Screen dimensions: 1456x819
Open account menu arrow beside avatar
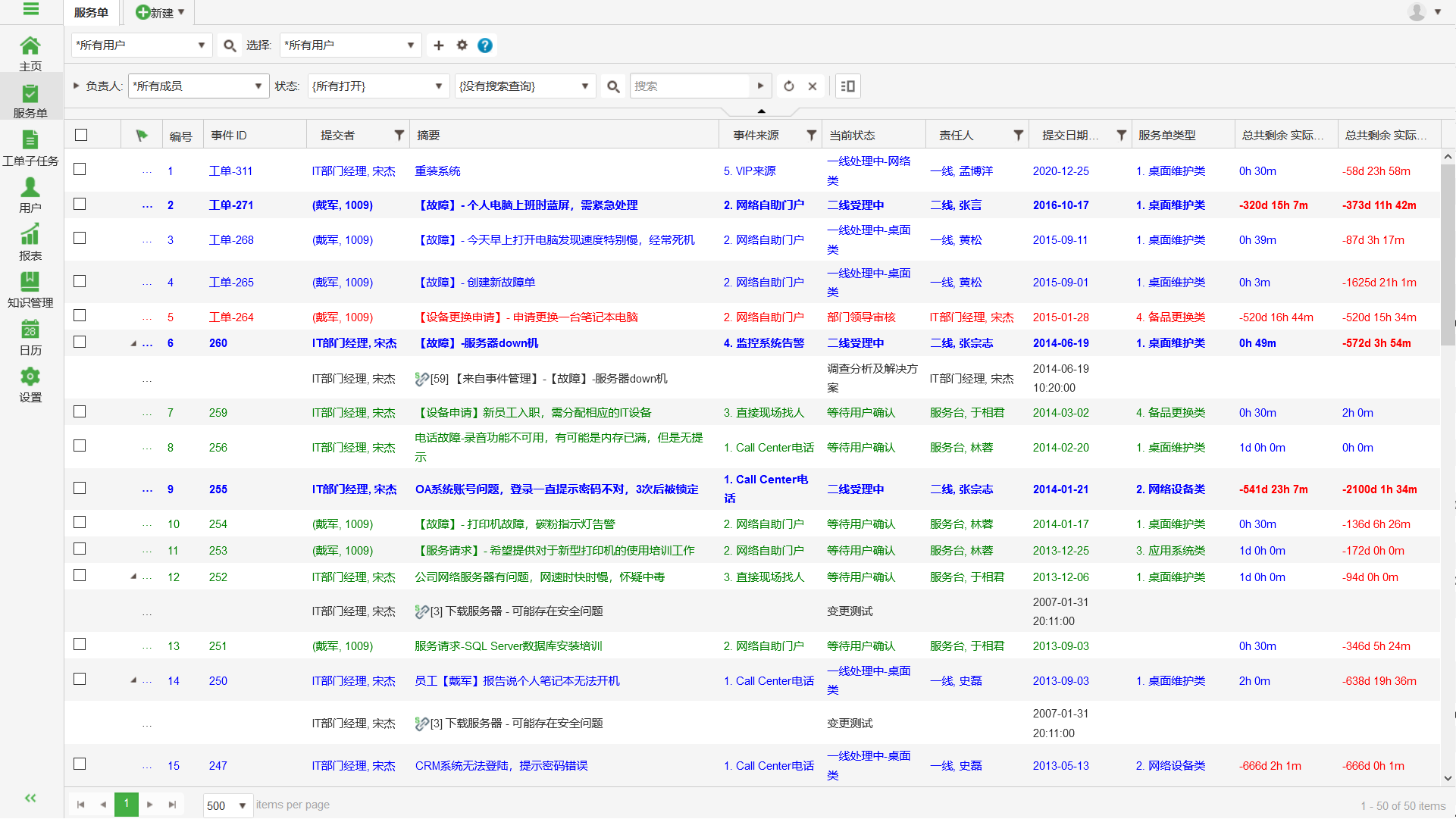(x=1438, y=12)
